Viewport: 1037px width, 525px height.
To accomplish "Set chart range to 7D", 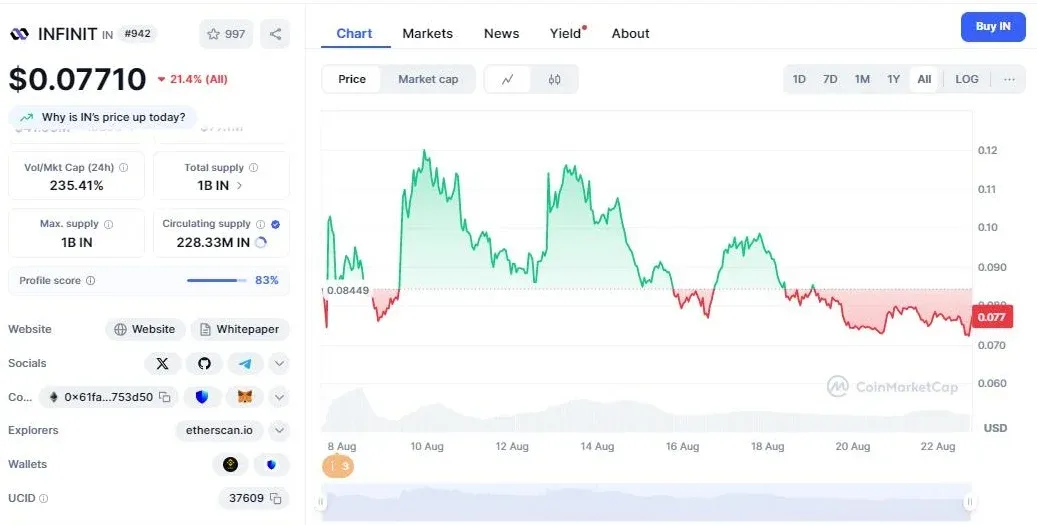I will click(x=830, y=79).
